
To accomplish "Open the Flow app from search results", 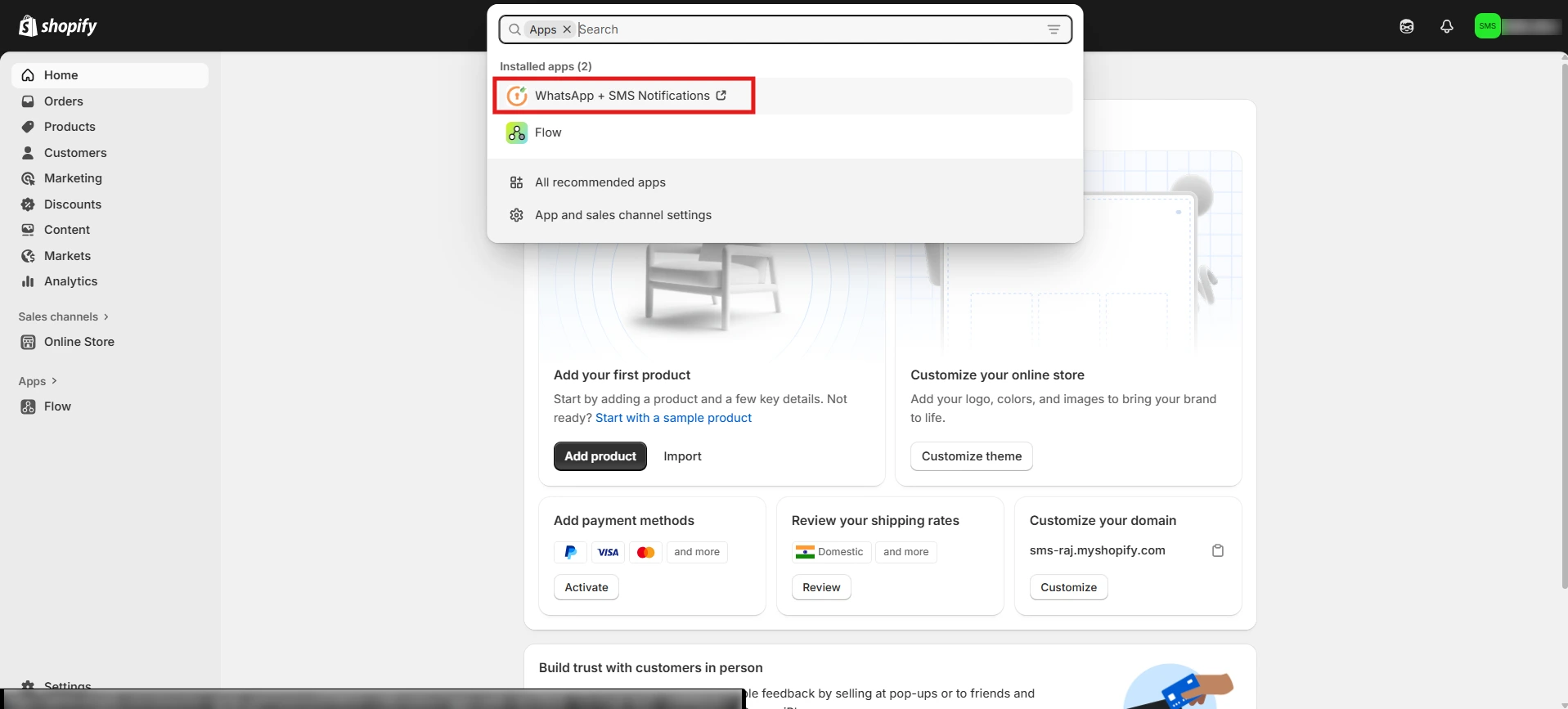I will point(547,132).
